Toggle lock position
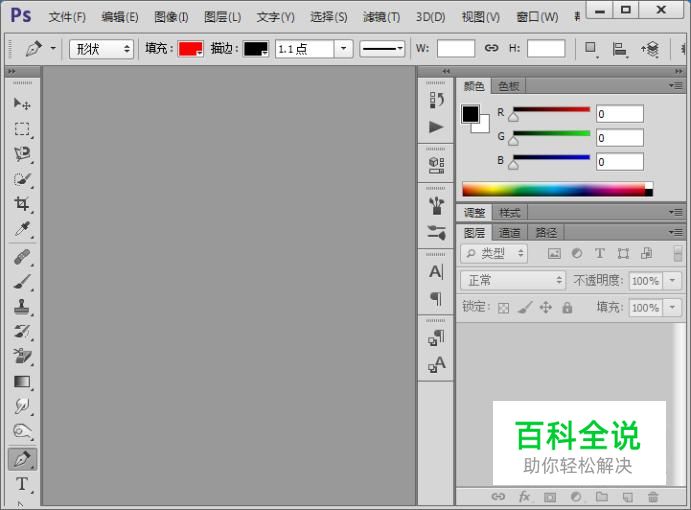The image size is (691, 510). click(x=546, y=307)
